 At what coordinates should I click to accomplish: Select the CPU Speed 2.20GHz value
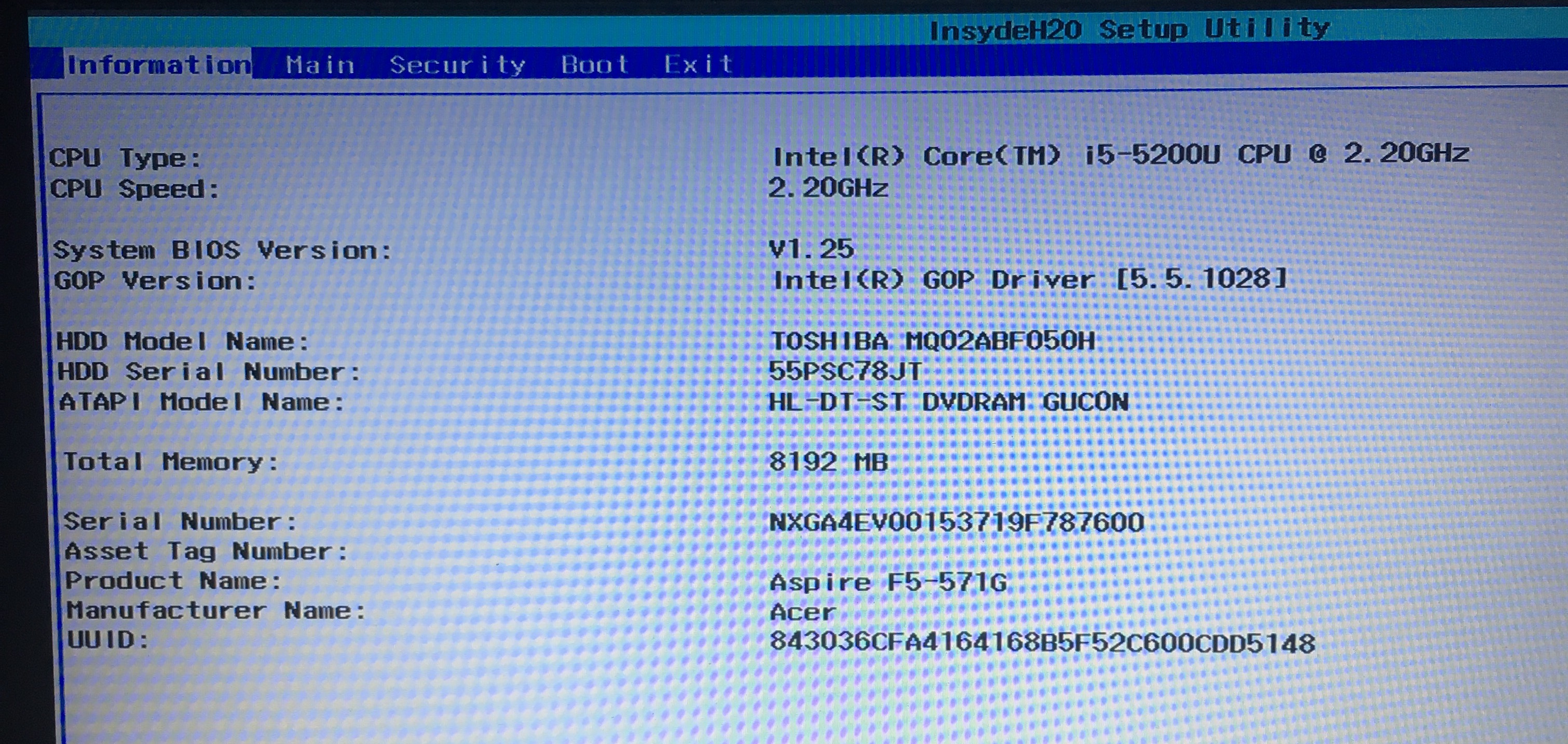828,188
